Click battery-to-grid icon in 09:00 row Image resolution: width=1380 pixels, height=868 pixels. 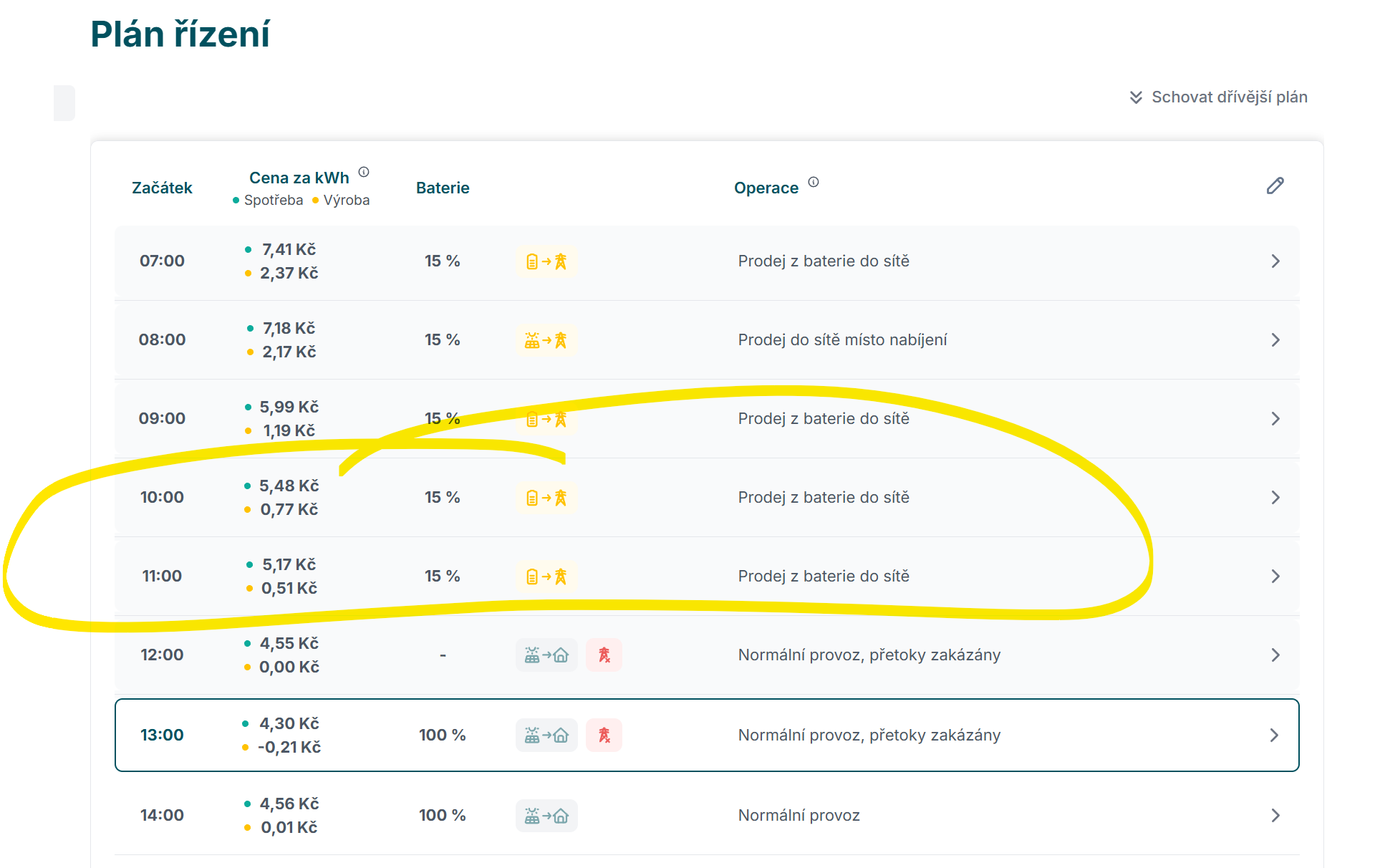pos(546,419)
